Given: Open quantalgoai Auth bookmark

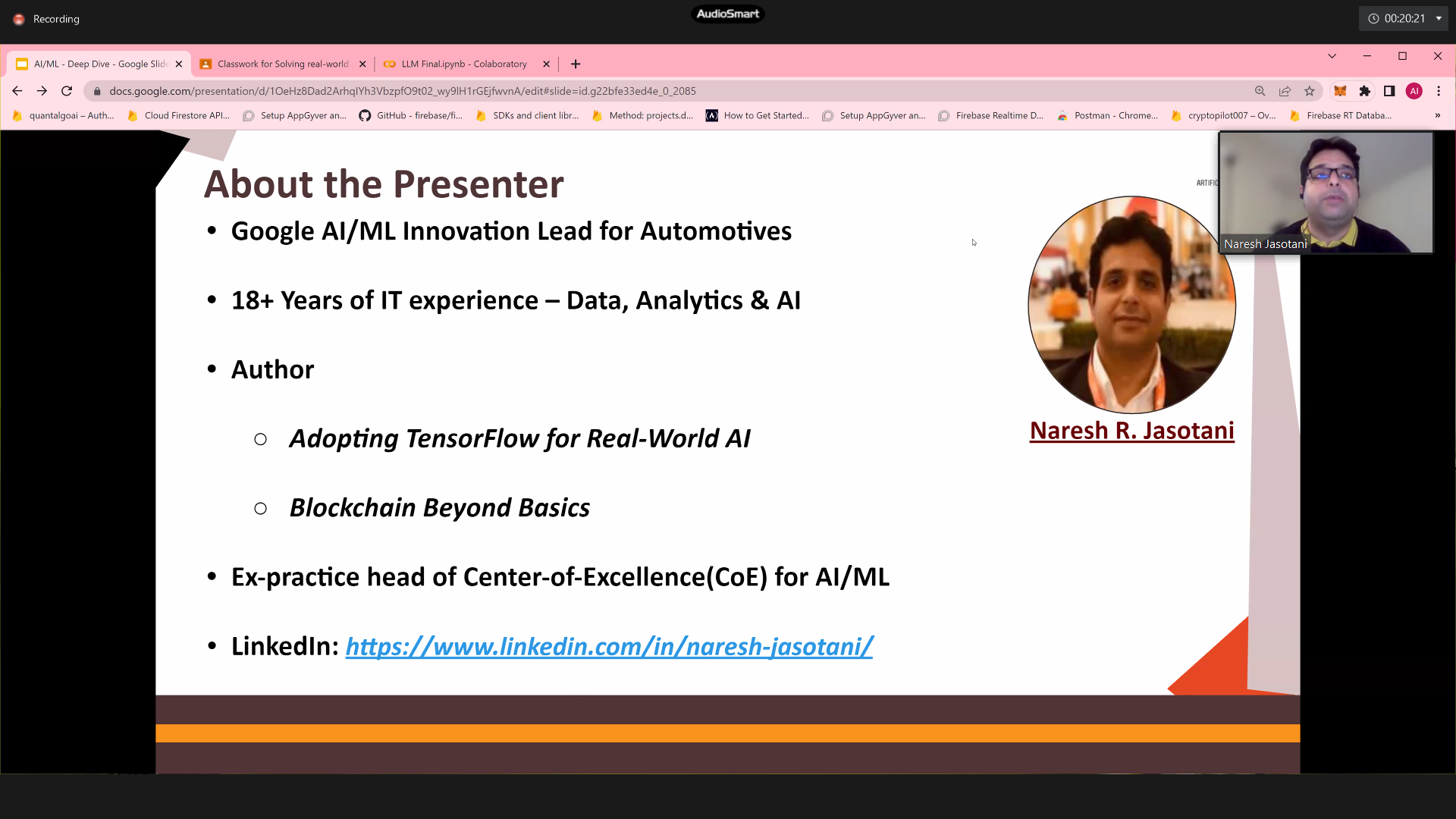Looking at the screenshot, I should click(64, 115).
